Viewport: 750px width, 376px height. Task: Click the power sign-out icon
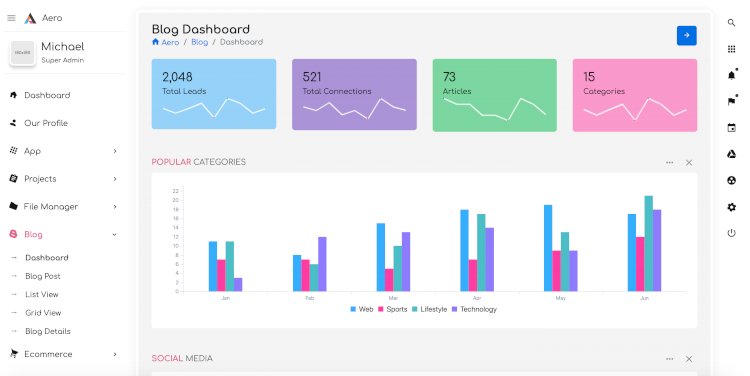(x=731, y=233)
